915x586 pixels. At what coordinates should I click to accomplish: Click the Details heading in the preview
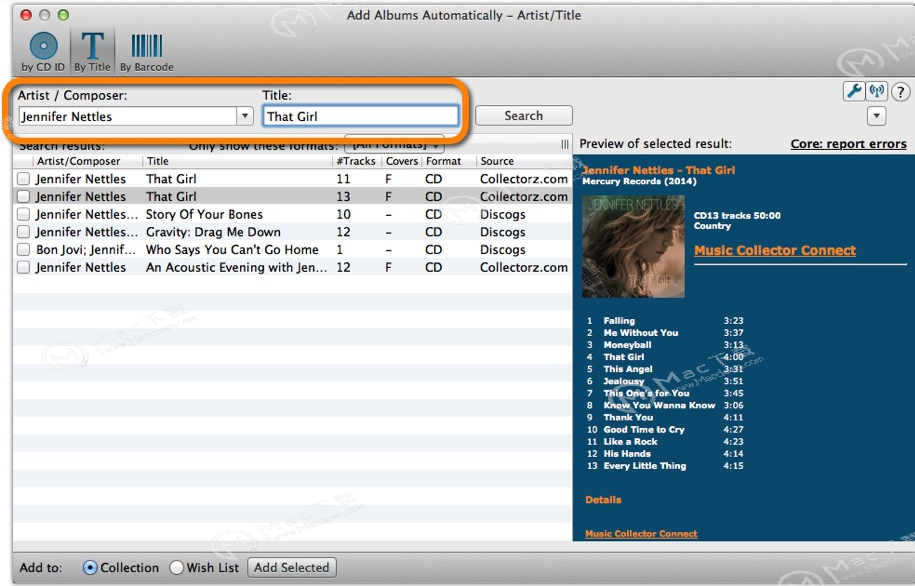[603, 500]
